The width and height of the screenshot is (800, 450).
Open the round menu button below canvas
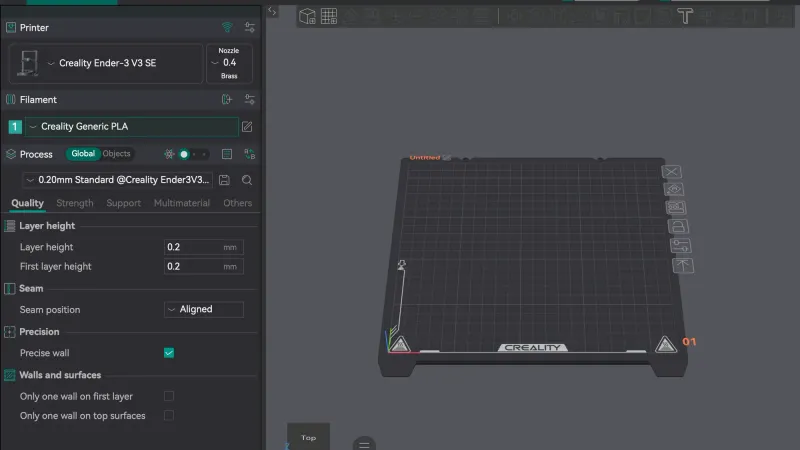[x=364, y=444]
